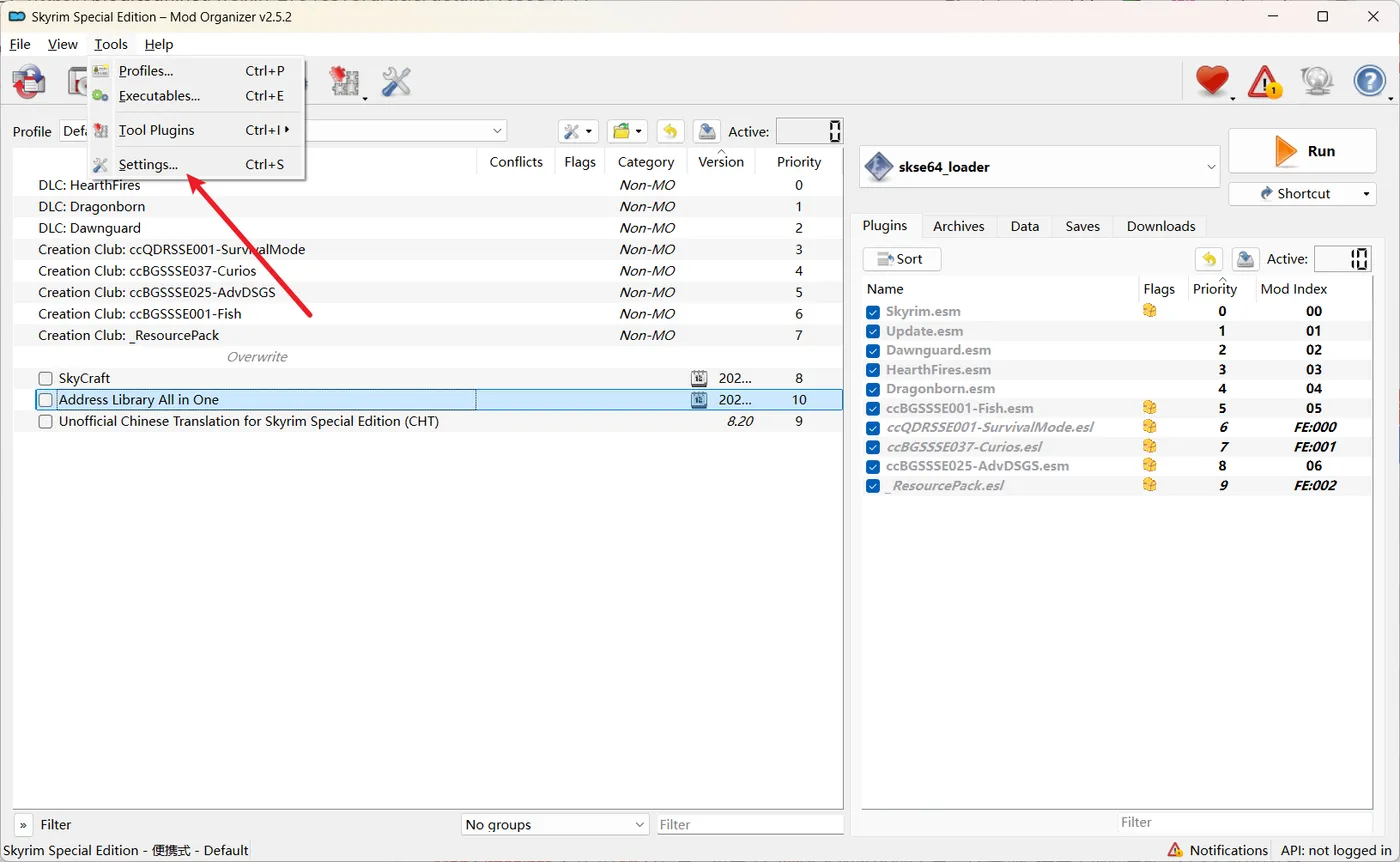
Task: Expand the filter panel with the » button
Action: [x=23, y=824]
